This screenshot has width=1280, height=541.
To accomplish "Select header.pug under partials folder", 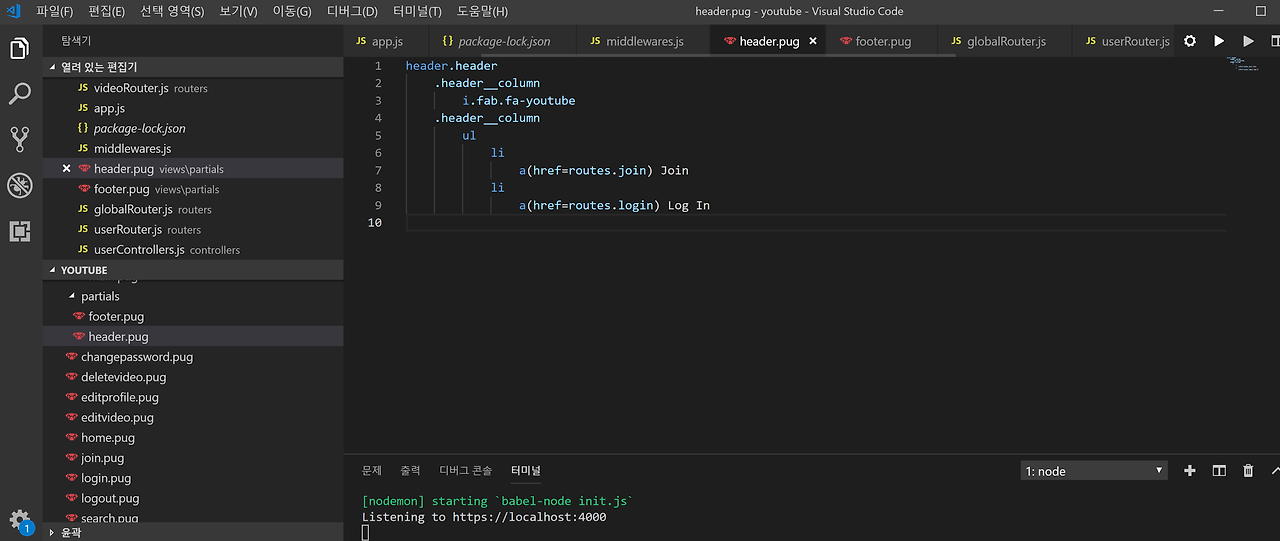I will click(194, 337).
